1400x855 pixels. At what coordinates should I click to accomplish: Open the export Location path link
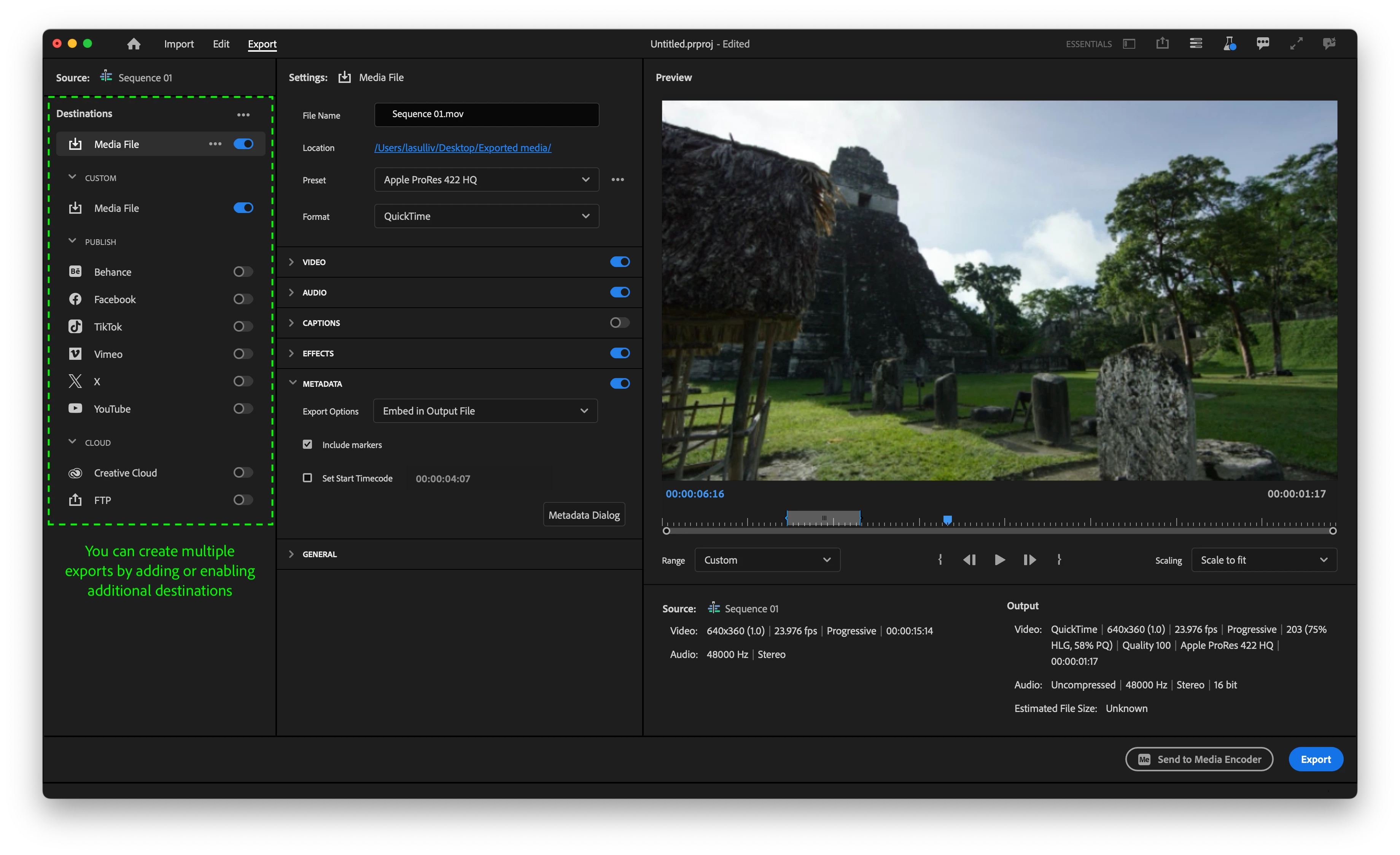[463, 148]
